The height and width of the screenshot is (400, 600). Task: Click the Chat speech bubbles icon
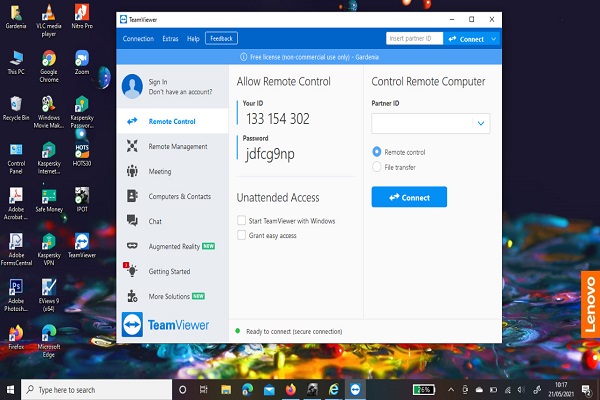pyautogui.click(x=132, y=220)
